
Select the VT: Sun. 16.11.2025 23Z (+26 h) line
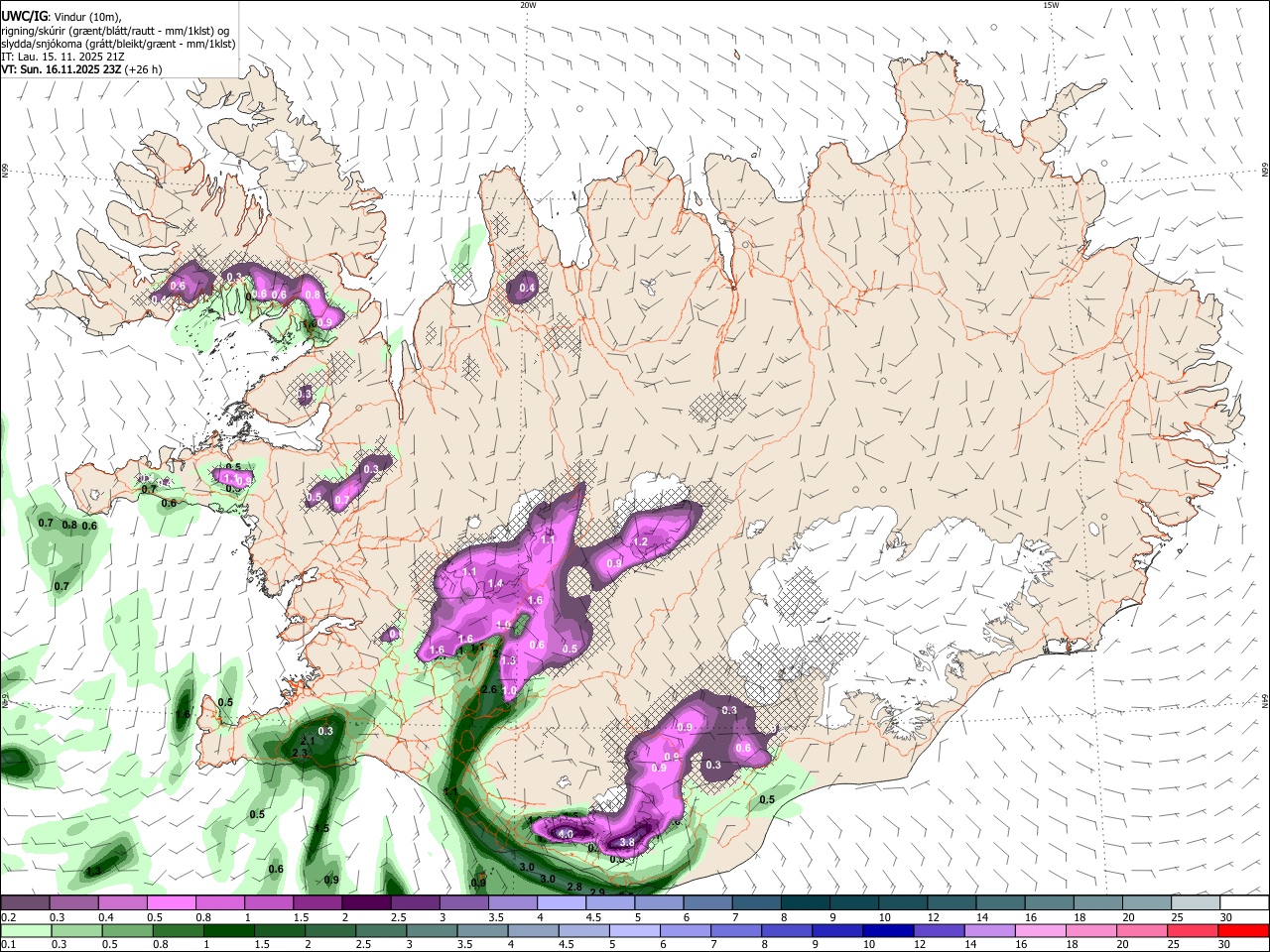(x=81, y=69)
